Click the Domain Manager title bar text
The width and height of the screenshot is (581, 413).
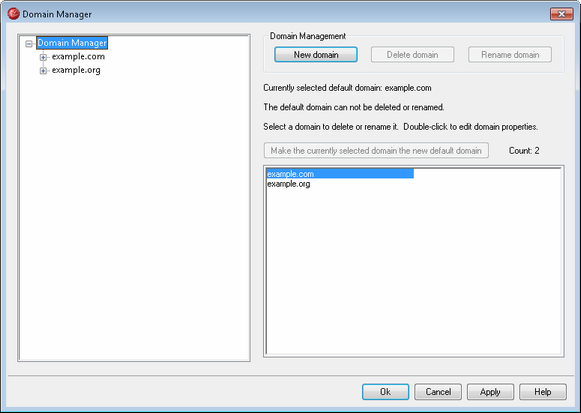point(57,14)
